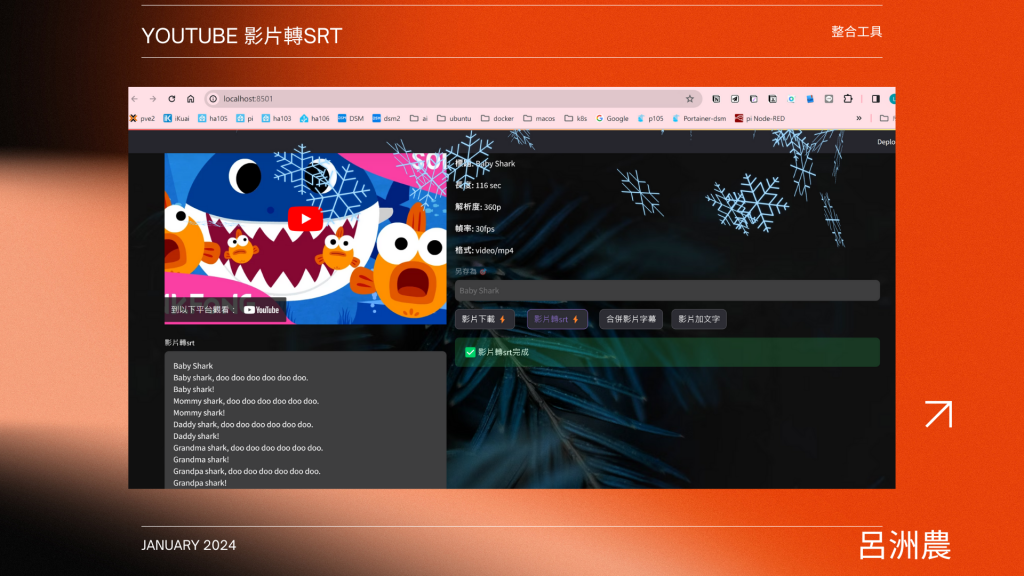Click the text '格式: video/mp4'
Image resolution: width=1024 pixels, height=576 pixels.
coord(484,250)
